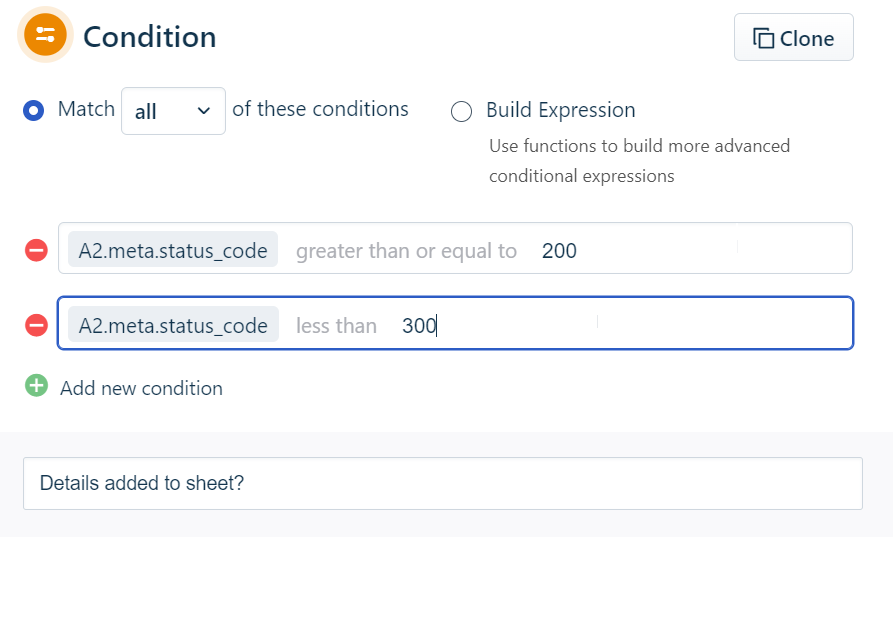Open the "all" match dropdown
893x628 pixels.
pyautogui.click(x=173, y=111)
